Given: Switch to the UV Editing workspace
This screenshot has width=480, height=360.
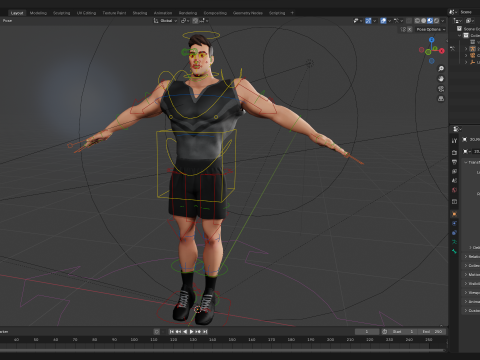Looking at the screenshot, I should [86, 13].
